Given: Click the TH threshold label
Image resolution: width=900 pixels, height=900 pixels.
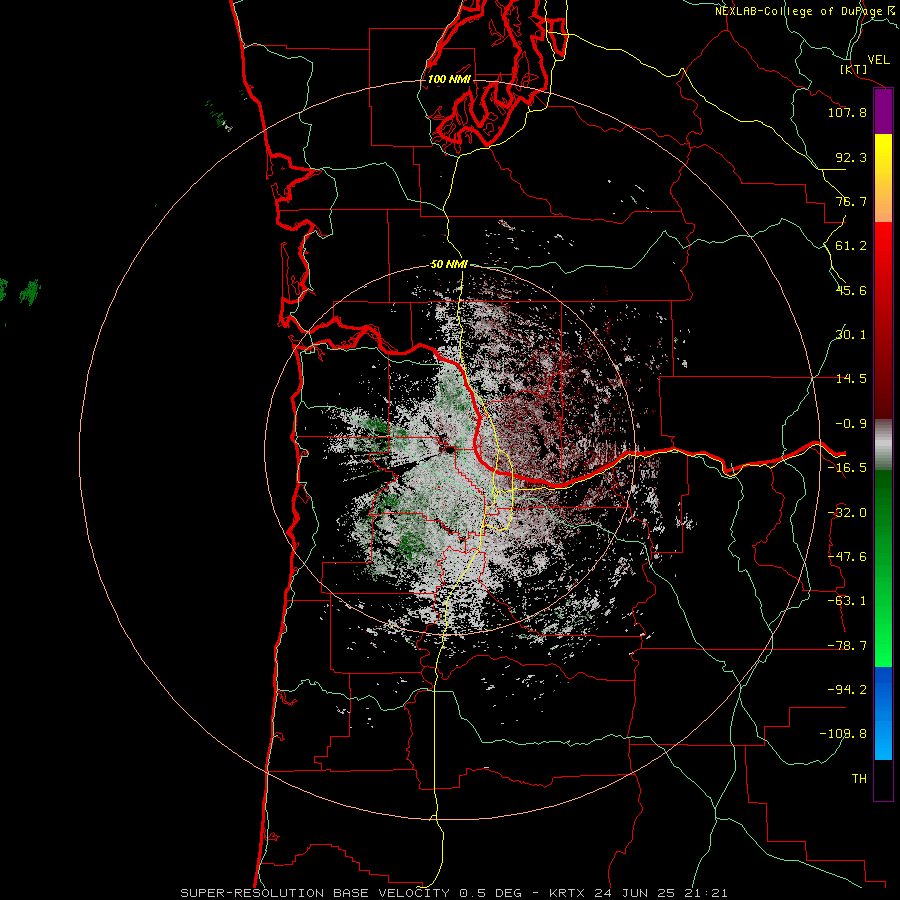Looking at the screenshot, I should (x=859, y=779).
